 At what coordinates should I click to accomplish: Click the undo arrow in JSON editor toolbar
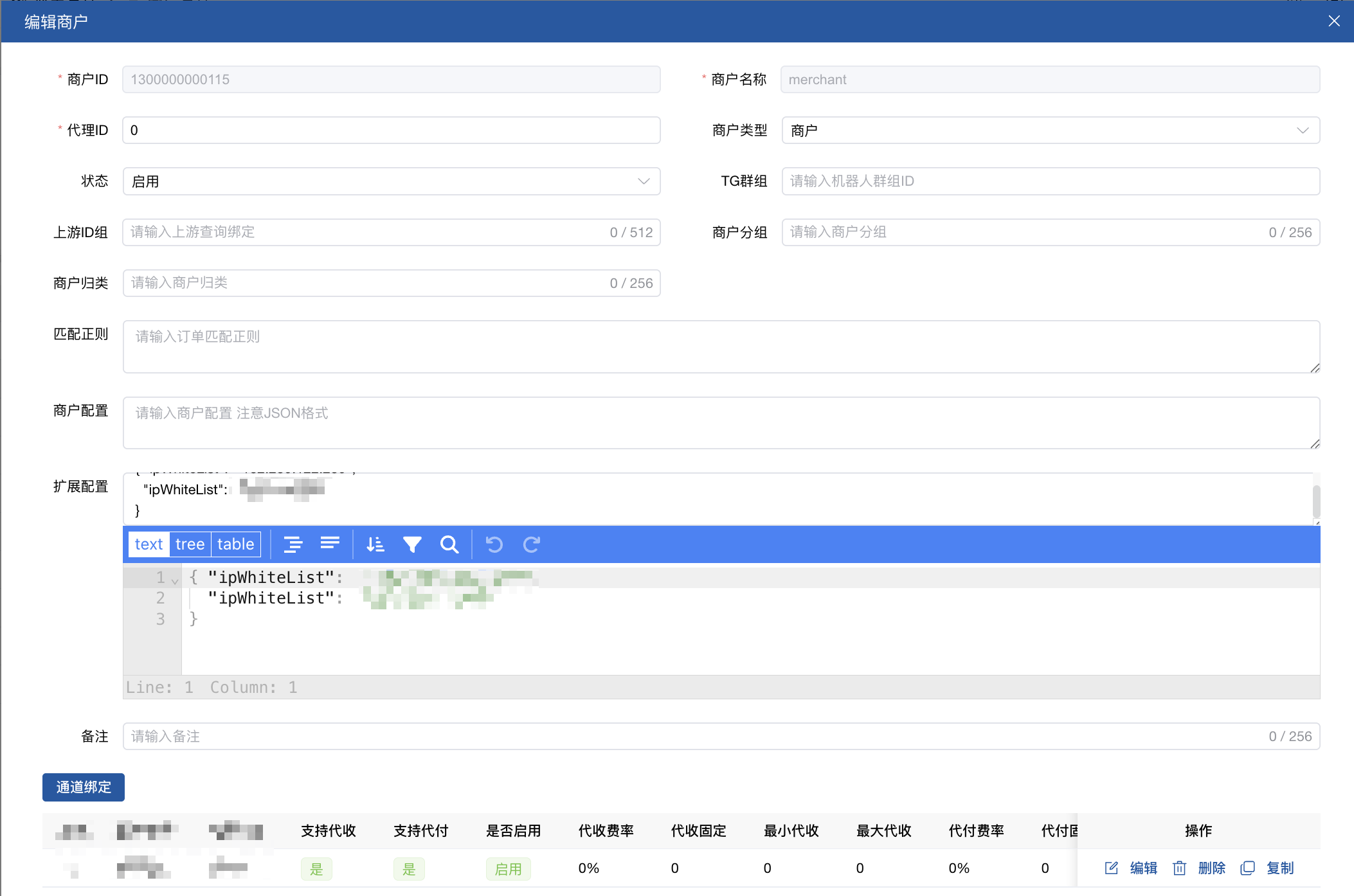click(494, 544)
